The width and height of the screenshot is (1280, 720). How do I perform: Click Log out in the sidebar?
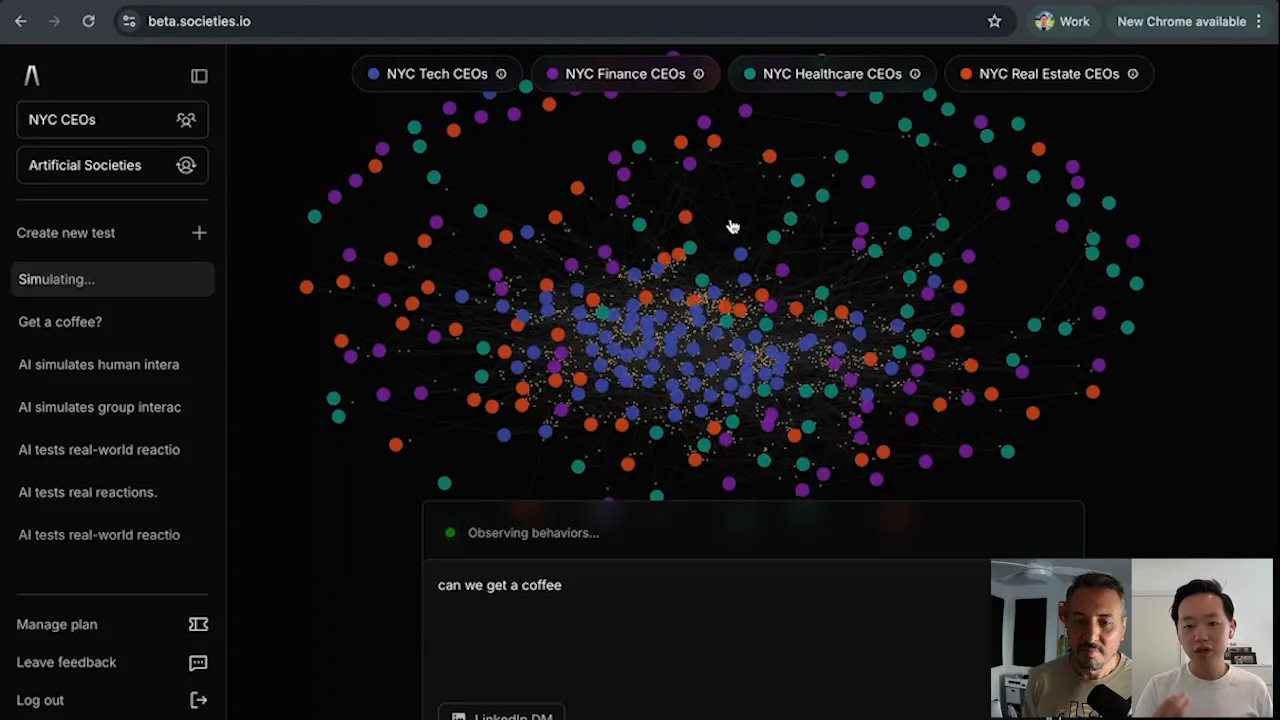click(x=40, y=701)
